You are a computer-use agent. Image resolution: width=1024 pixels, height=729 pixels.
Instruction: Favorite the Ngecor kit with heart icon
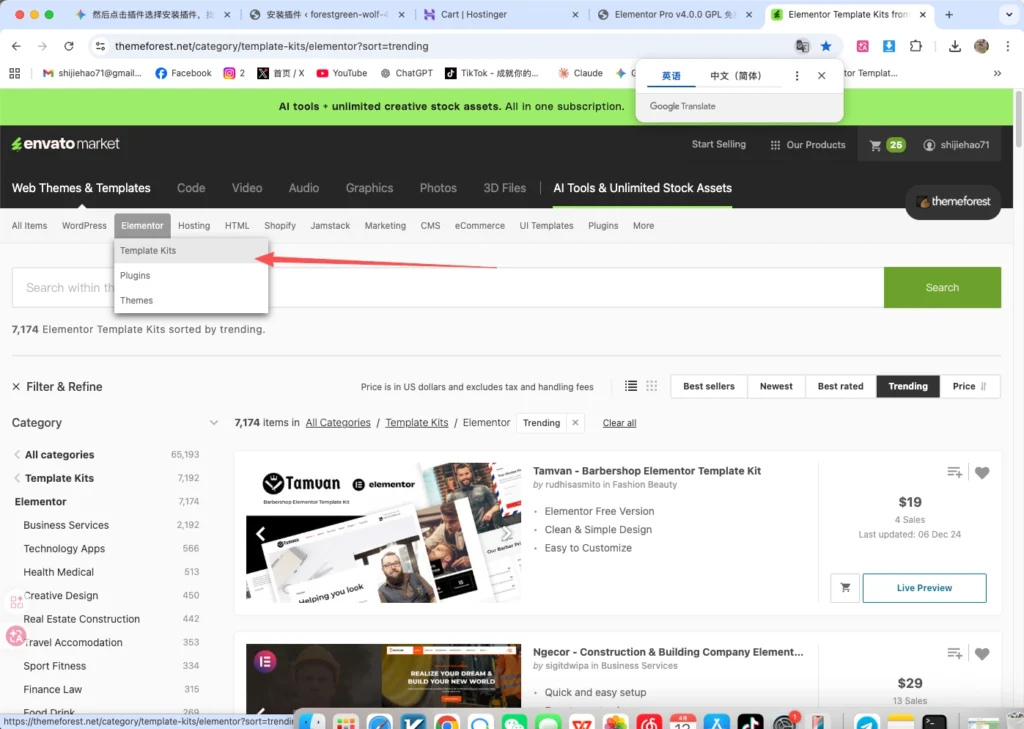(982, 653)
